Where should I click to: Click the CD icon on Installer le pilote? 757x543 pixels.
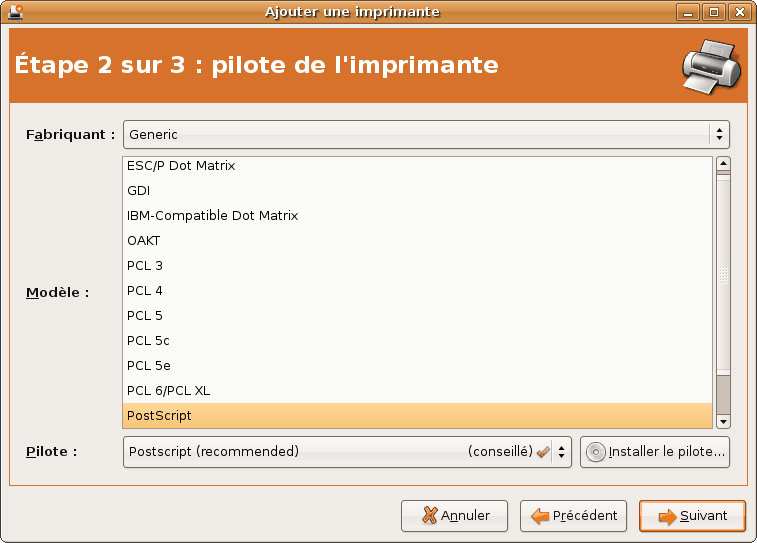pyautogui.click(x=595, y=452)
